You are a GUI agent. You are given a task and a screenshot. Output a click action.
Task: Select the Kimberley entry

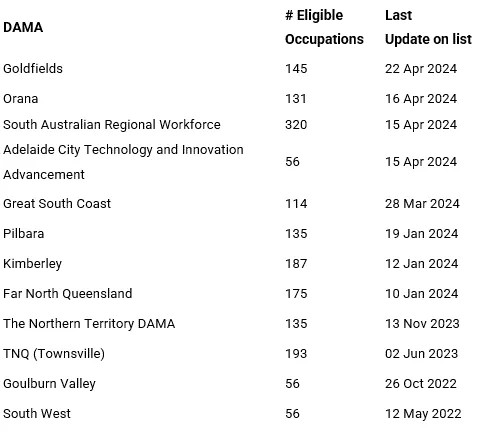pos(33,264)
